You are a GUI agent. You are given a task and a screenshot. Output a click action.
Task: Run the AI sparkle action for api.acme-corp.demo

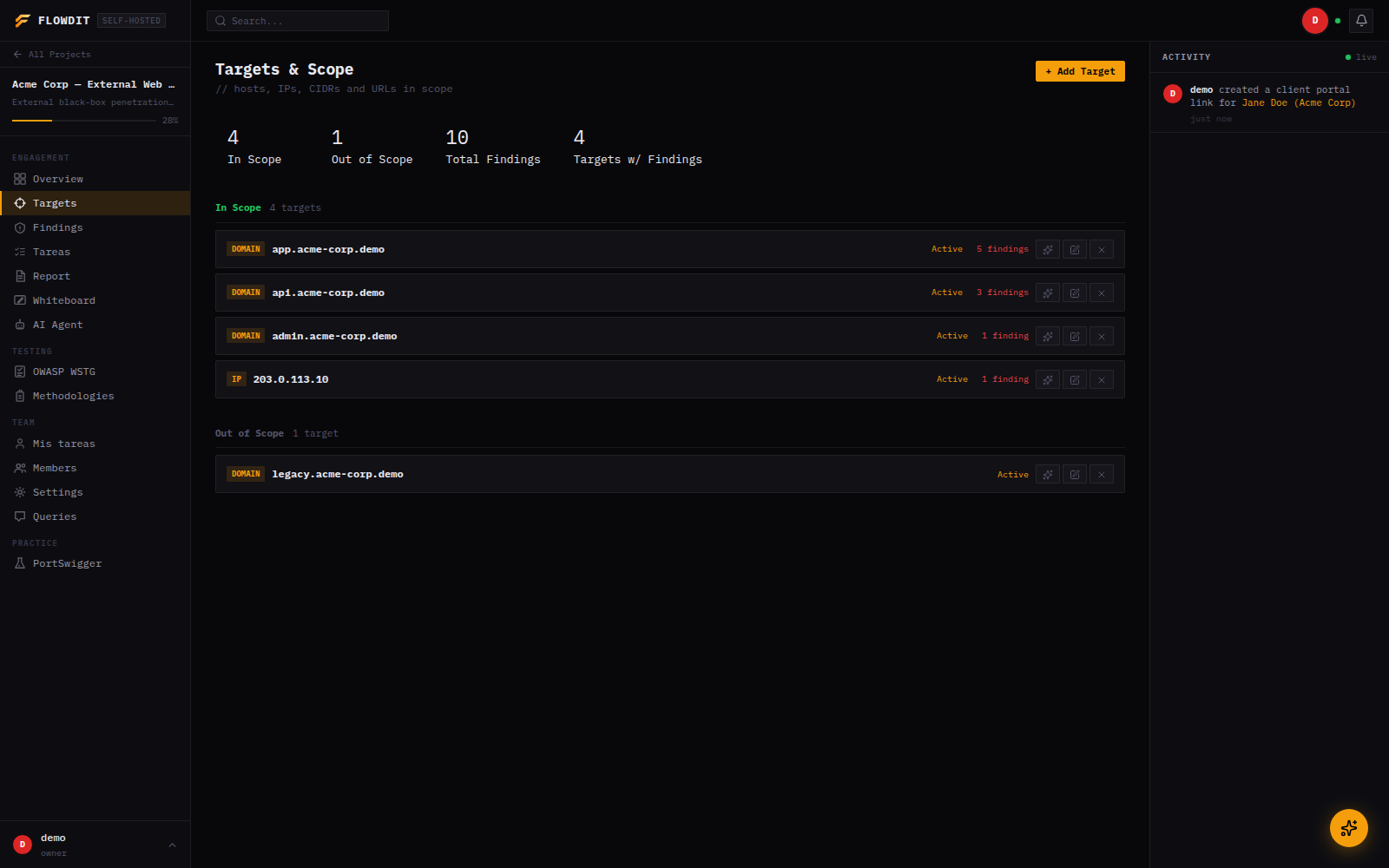click(x=1048, y=293)
